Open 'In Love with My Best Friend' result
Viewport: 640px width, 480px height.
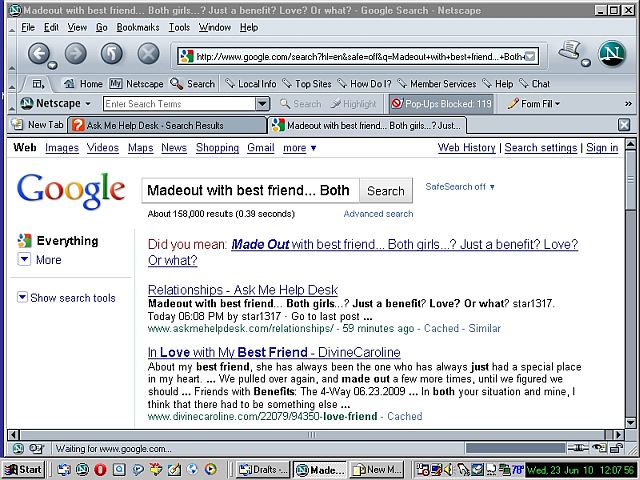coord(273,353)
